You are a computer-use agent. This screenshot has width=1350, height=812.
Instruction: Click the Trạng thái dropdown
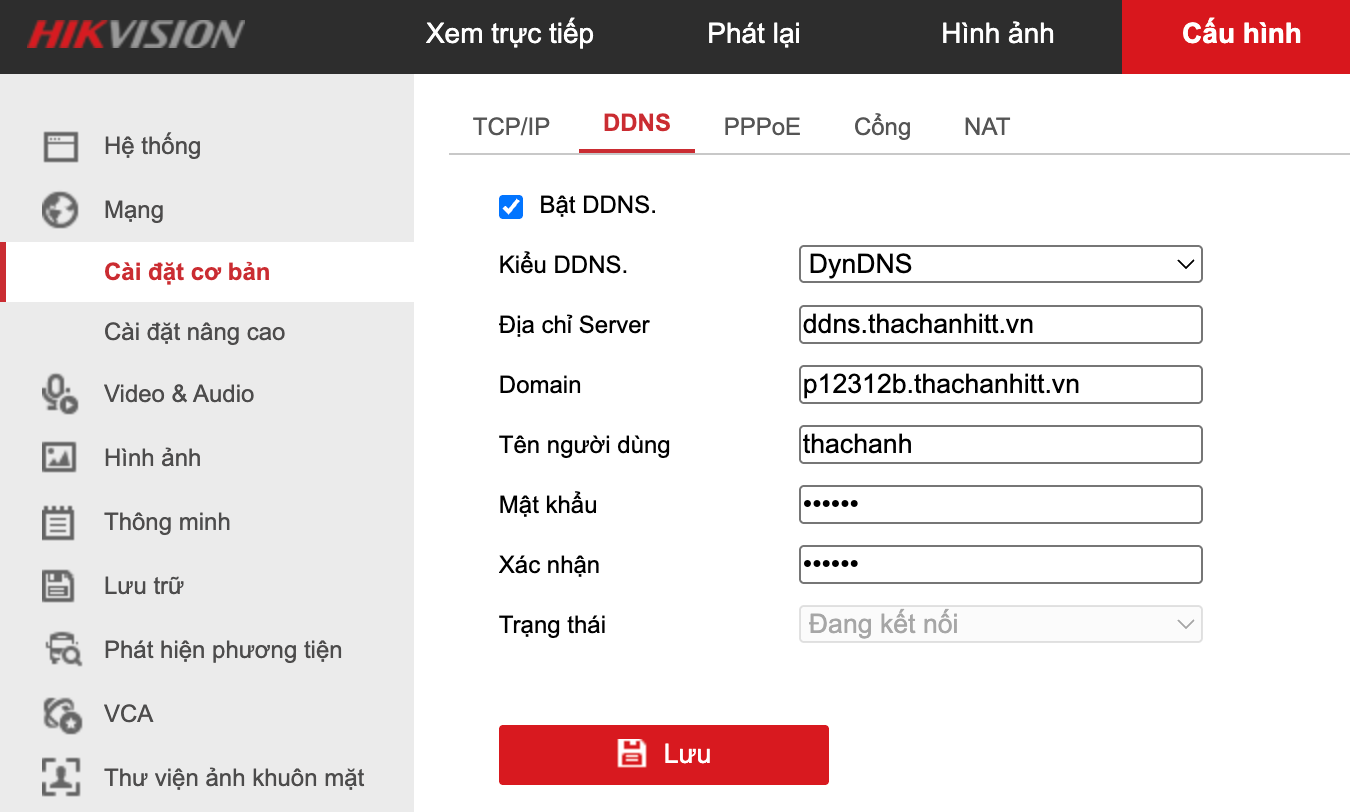tap(1000, 625)
